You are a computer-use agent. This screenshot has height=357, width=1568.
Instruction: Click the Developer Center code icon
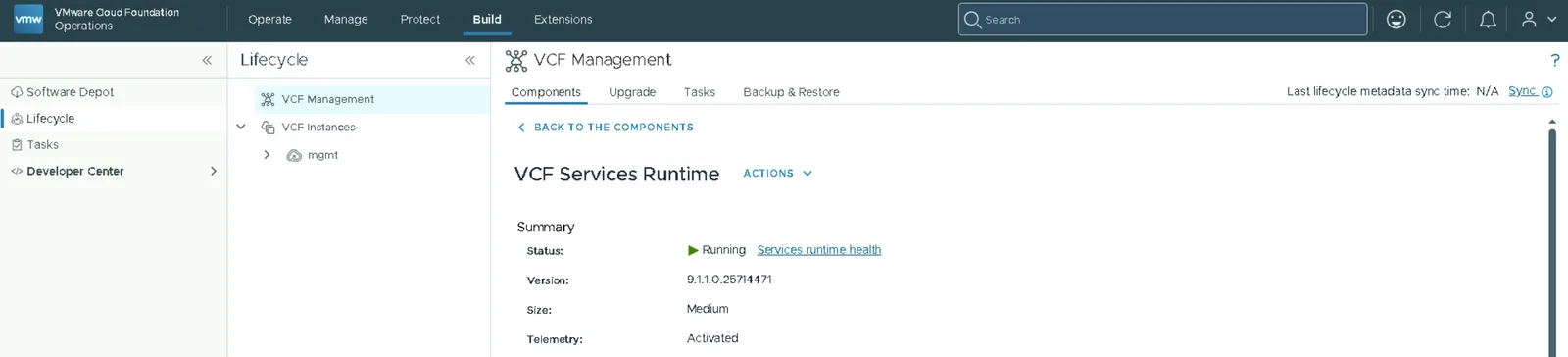(17, 172)
